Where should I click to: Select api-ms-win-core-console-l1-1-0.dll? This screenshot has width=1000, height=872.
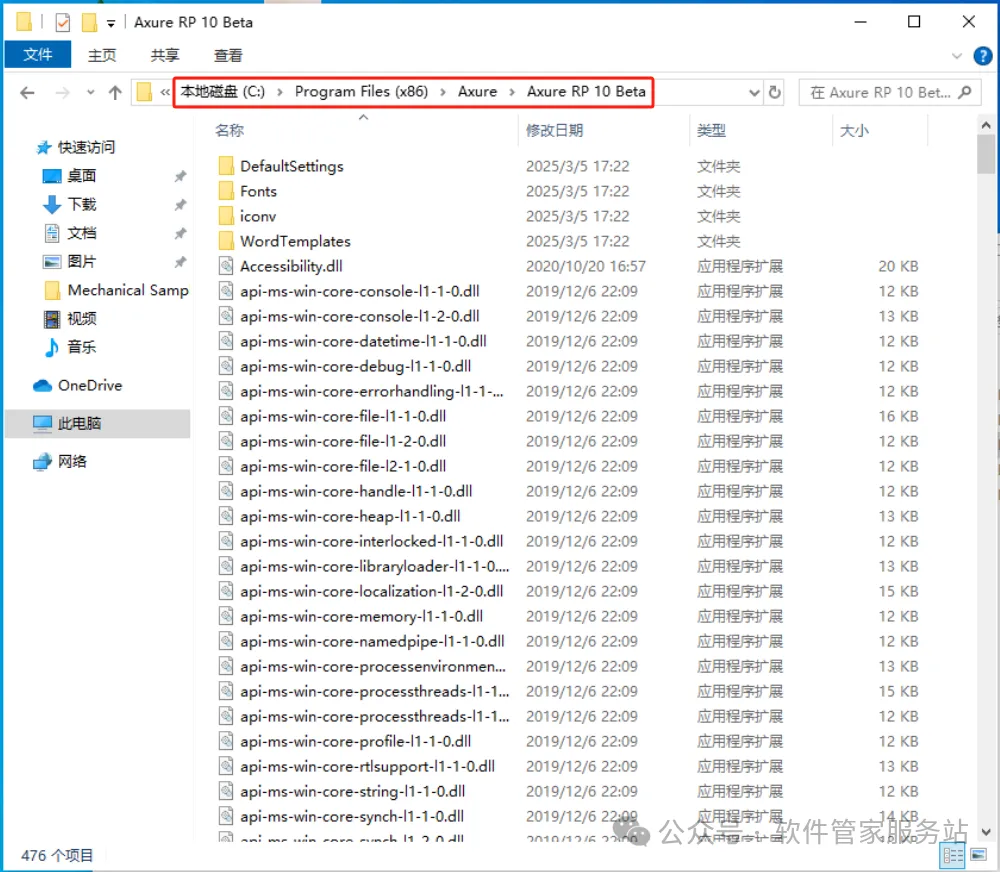coord(360,292)
